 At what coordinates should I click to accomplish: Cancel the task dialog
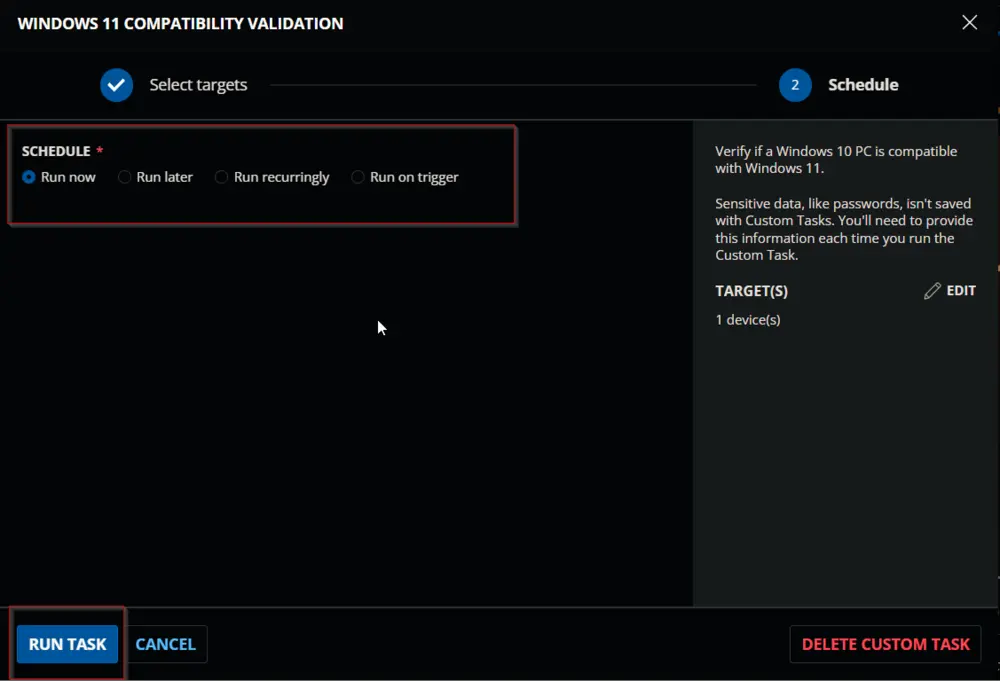[x=166, y=644]
